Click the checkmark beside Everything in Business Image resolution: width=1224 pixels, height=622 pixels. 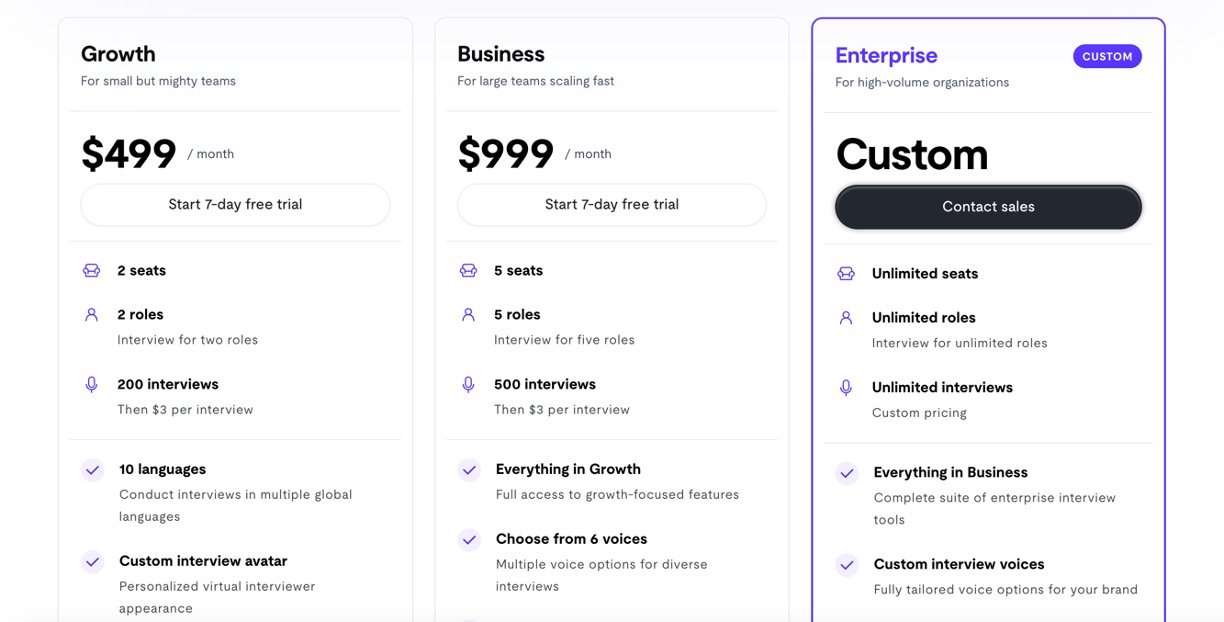[847, 473]
